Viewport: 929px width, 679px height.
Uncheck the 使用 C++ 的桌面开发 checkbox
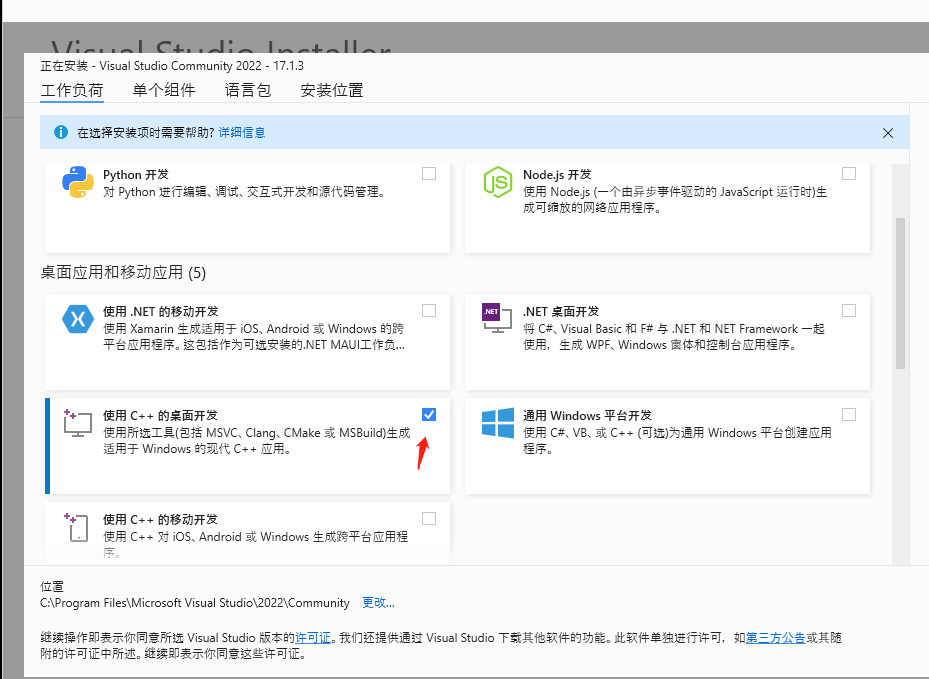tap(429, 415)
